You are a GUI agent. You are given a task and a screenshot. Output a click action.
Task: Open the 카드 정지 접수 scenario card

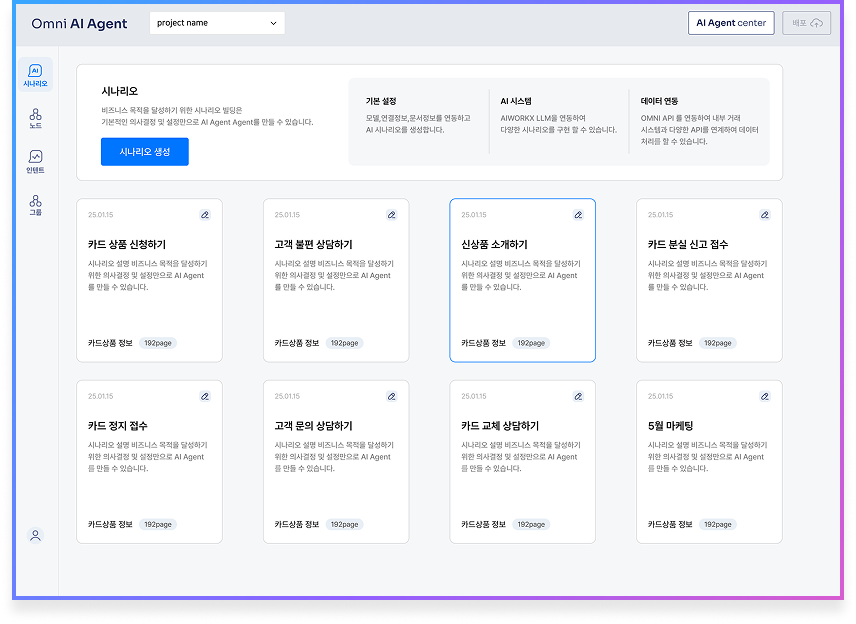click(150, 462)
